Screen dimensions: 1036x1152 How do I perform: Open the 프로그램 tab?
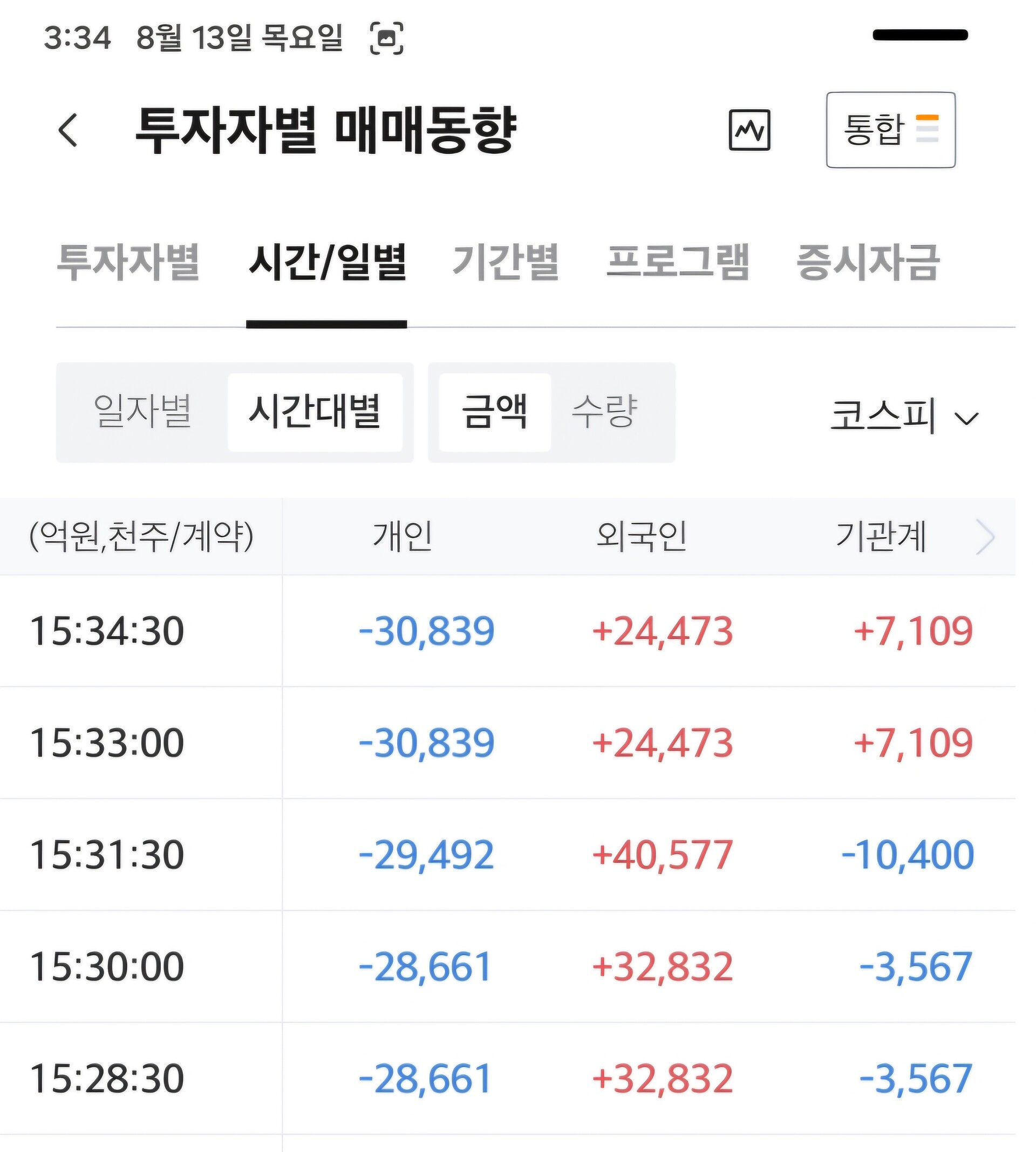[677, 262]
